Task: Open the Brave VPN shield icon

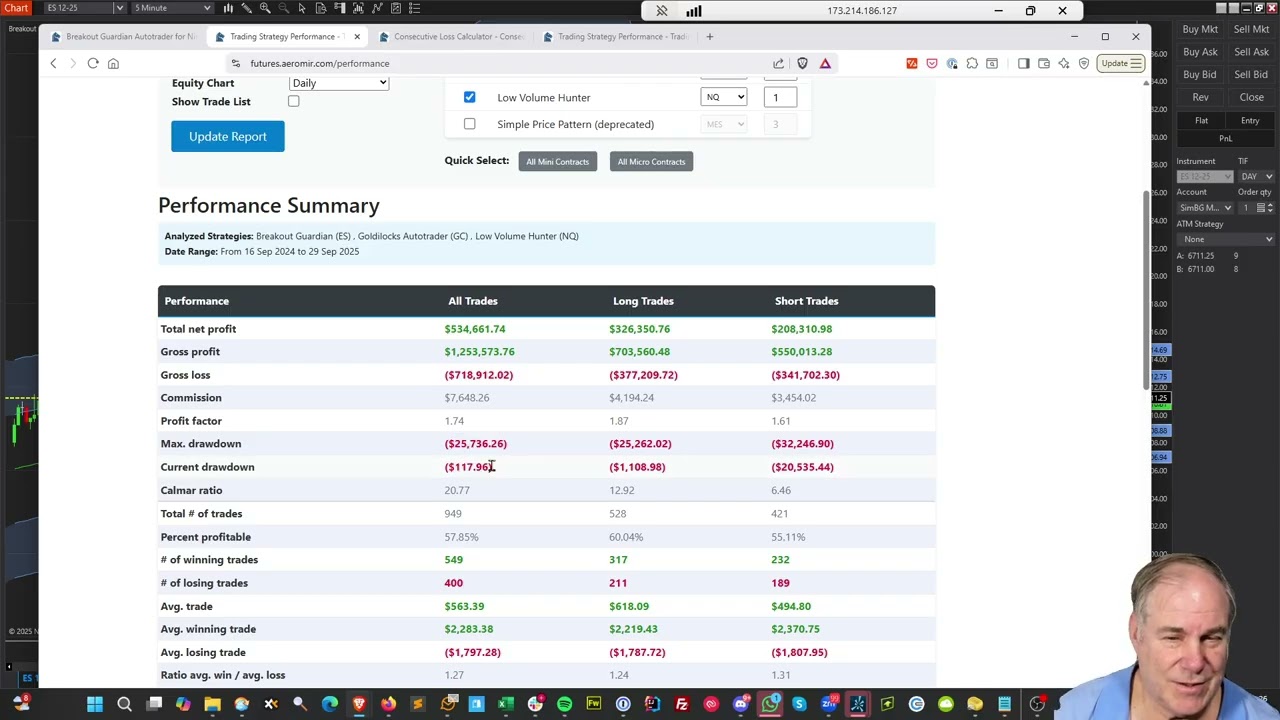Action: pyautogui.click(x=1083, y=63)
